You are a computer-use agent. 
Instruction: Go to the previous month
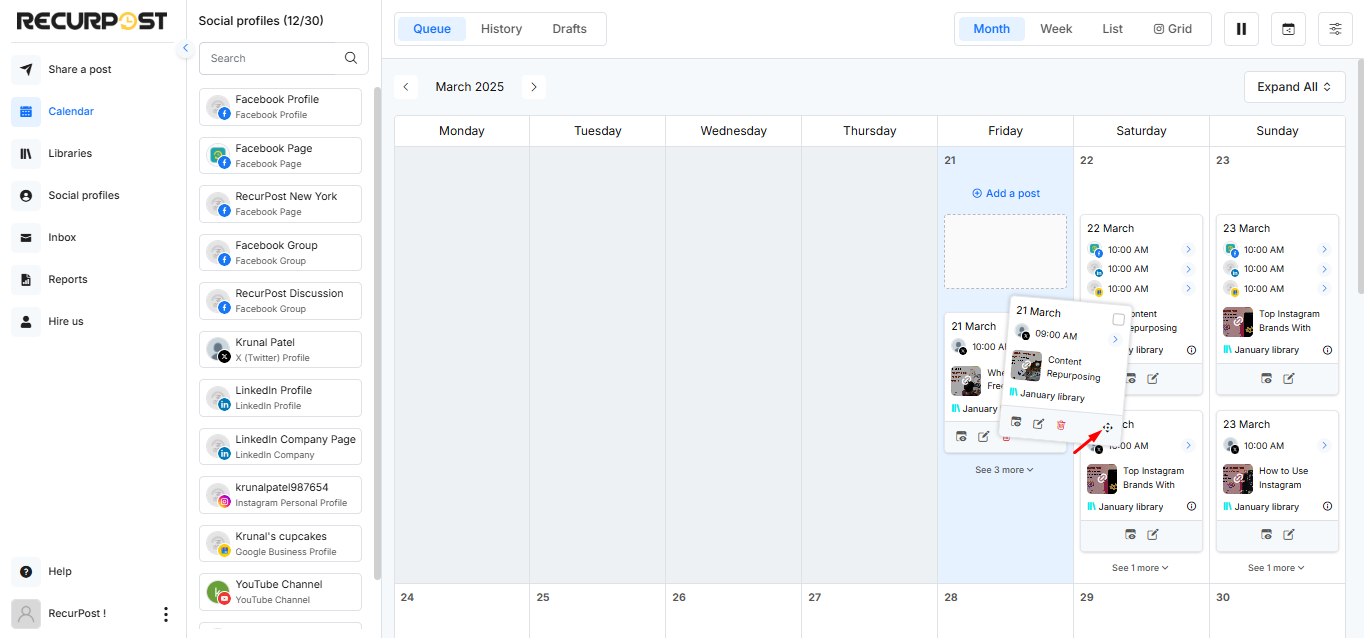[x=406, y=87]
